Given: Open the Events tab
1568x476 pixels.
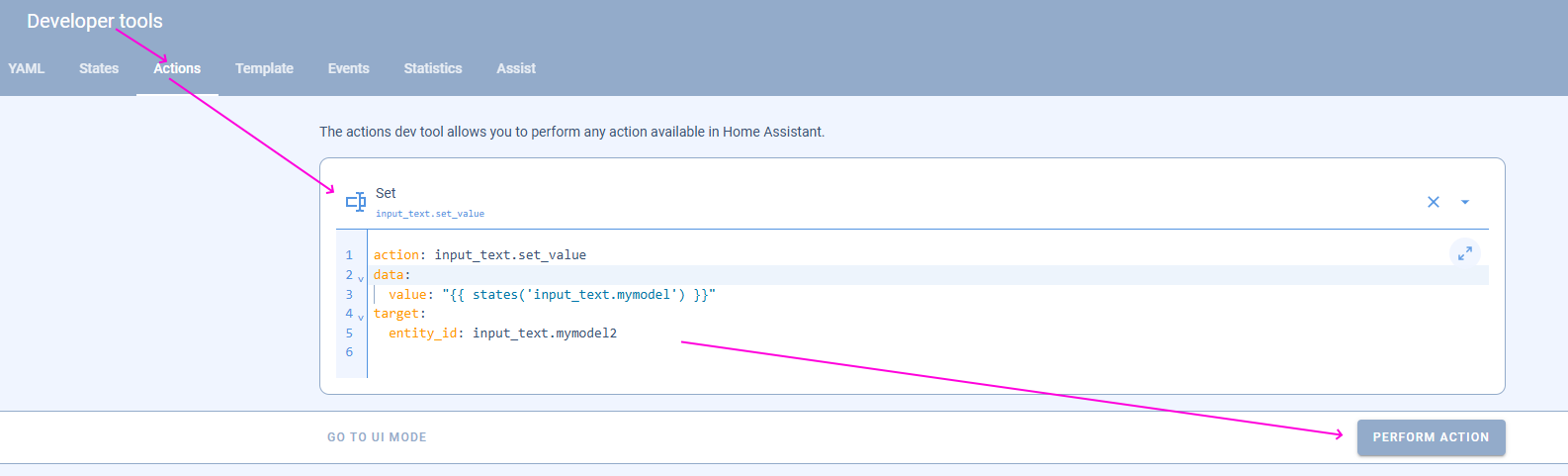Looking at the screenshot, I should pos(349,68).
